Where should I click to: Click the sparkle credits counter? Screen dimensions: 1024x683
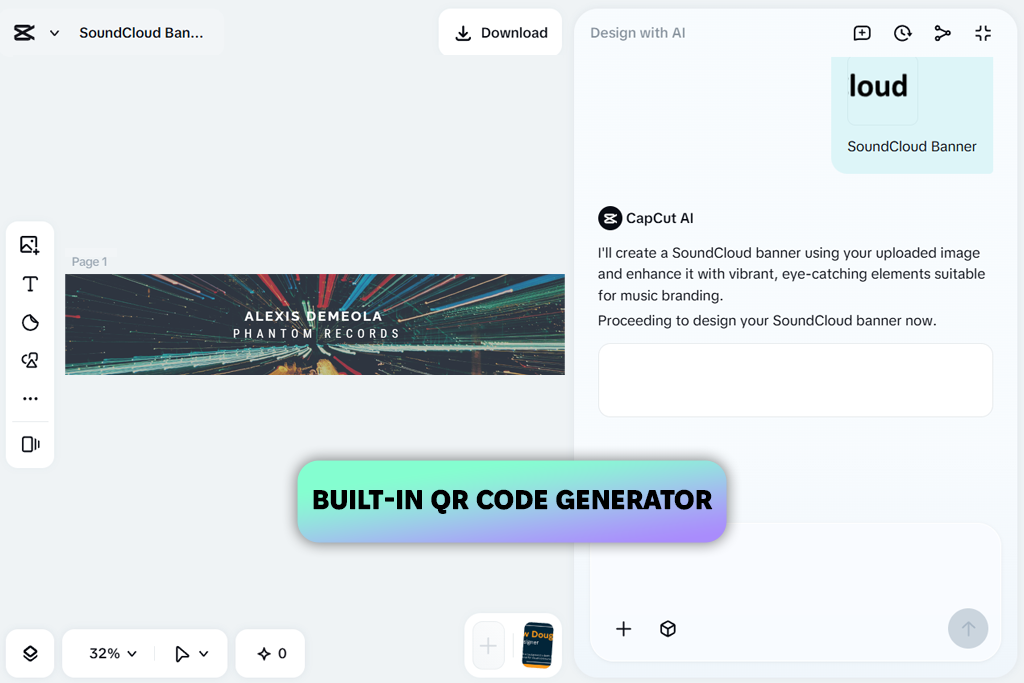coord(272,654)
